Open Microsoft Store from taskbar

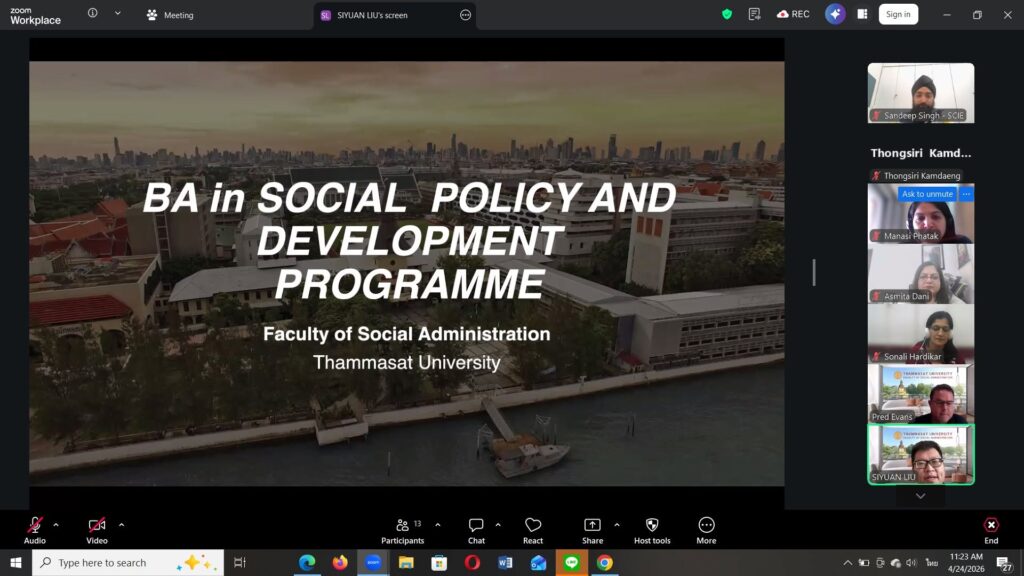point(439,562)
